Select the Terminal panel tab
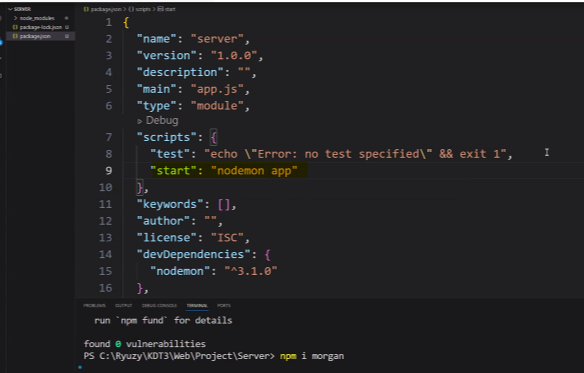 [x=197, y=306]
